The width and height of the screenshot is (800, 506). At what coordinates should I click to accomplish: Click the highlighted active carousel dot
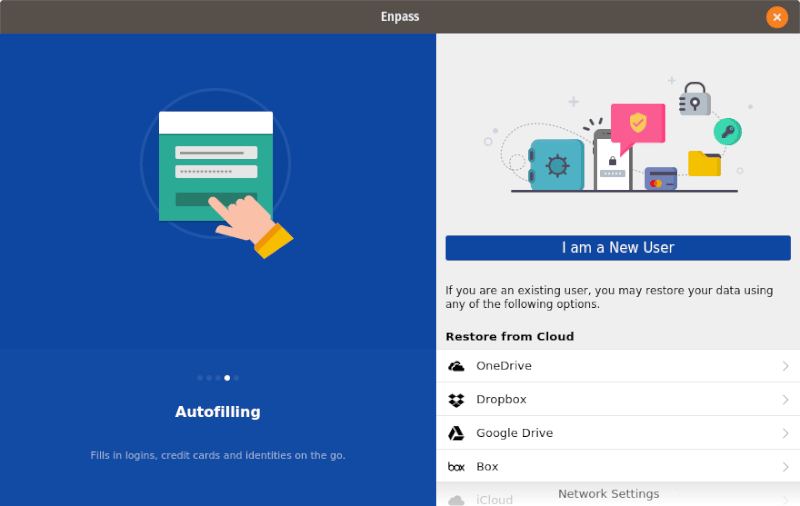point(227,378)
